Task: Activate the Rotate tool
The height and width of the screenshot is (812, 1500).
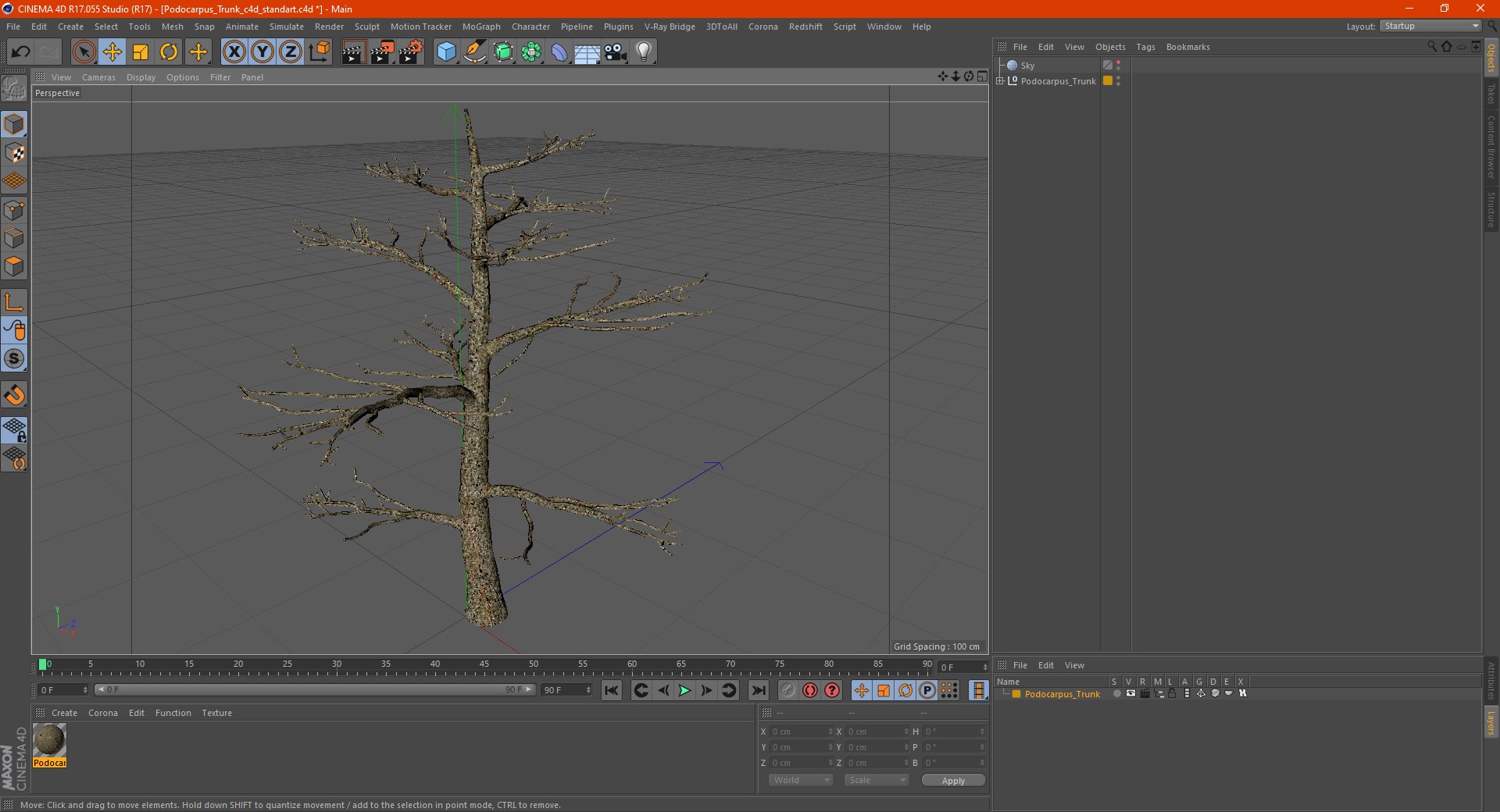Action: (x=169, y=52)
